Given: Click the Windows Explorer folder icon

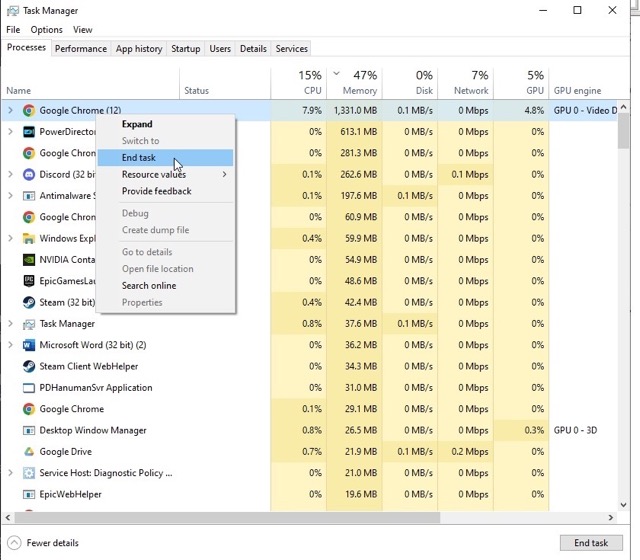Looking at the screenshot, I should point(29,238).
